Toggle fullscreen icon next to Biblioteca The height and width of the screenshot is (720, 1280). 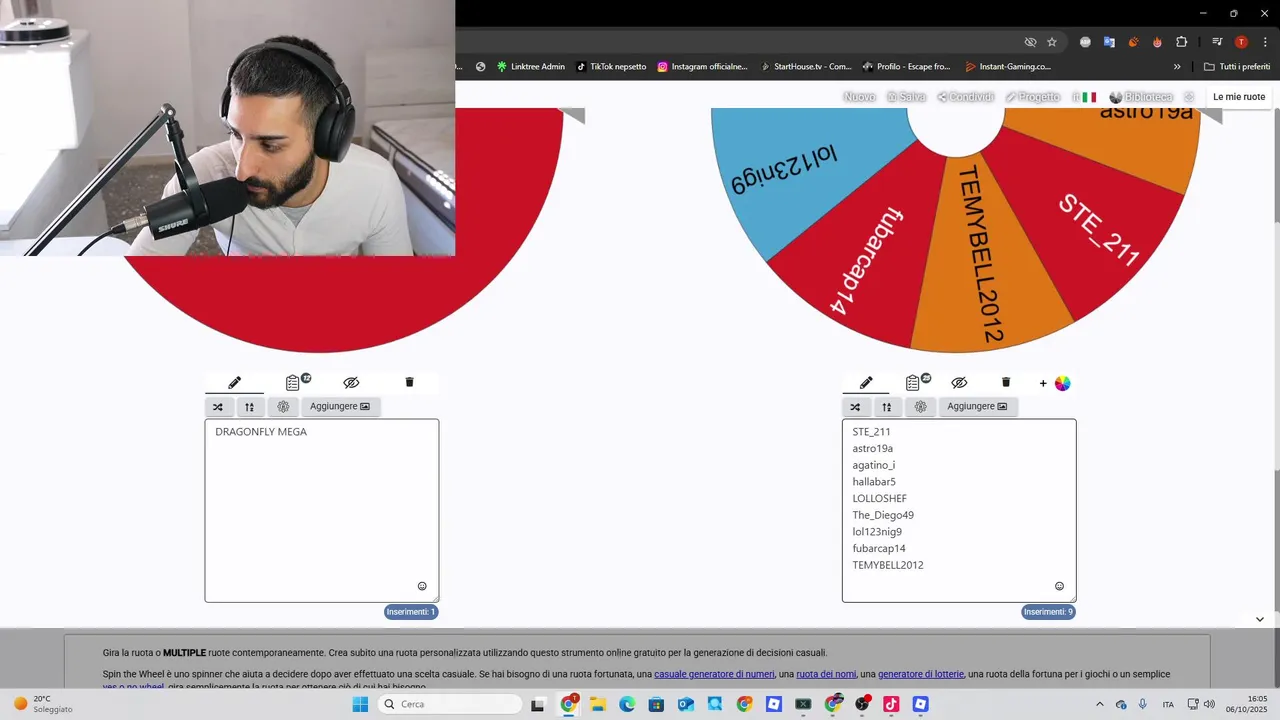pos(1189,97)
